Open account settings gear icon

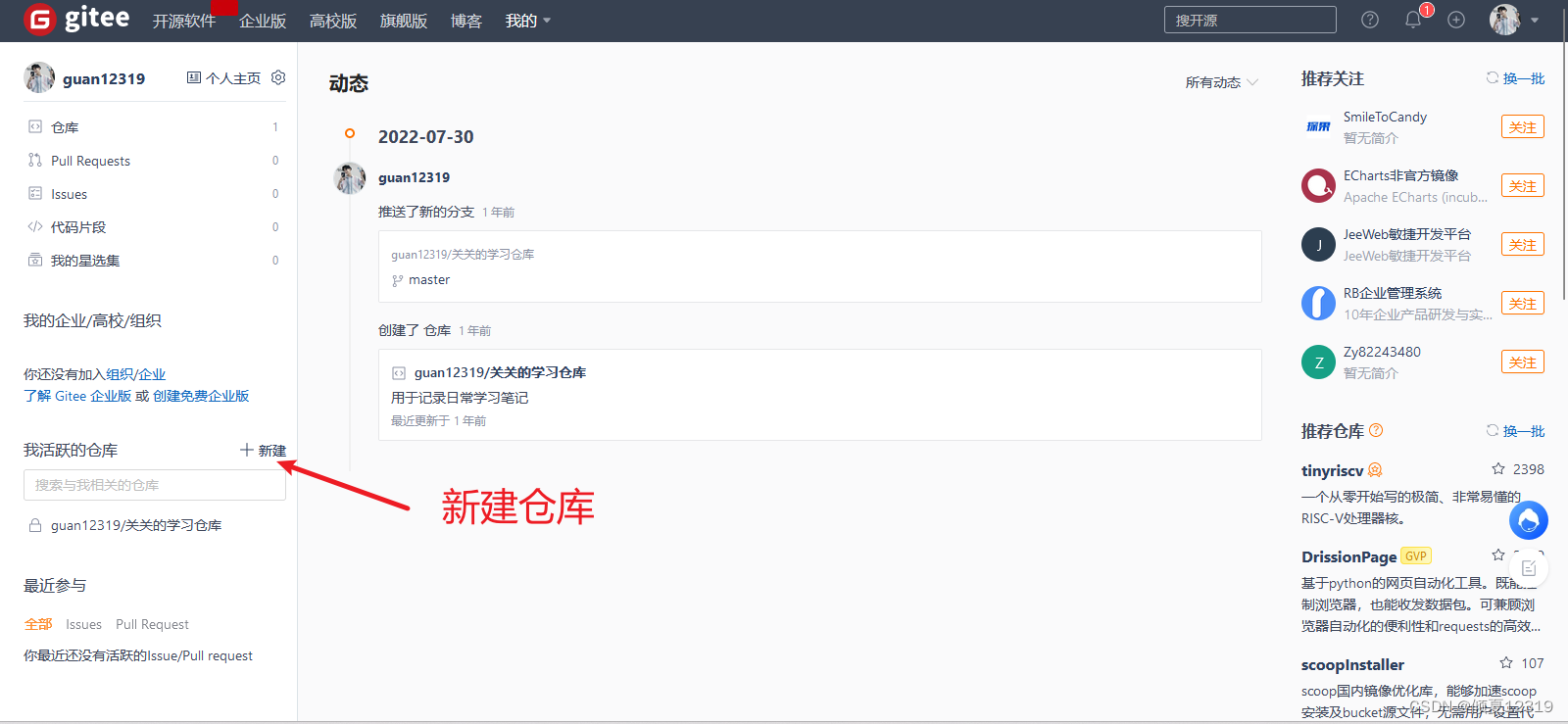pos(278,77)
